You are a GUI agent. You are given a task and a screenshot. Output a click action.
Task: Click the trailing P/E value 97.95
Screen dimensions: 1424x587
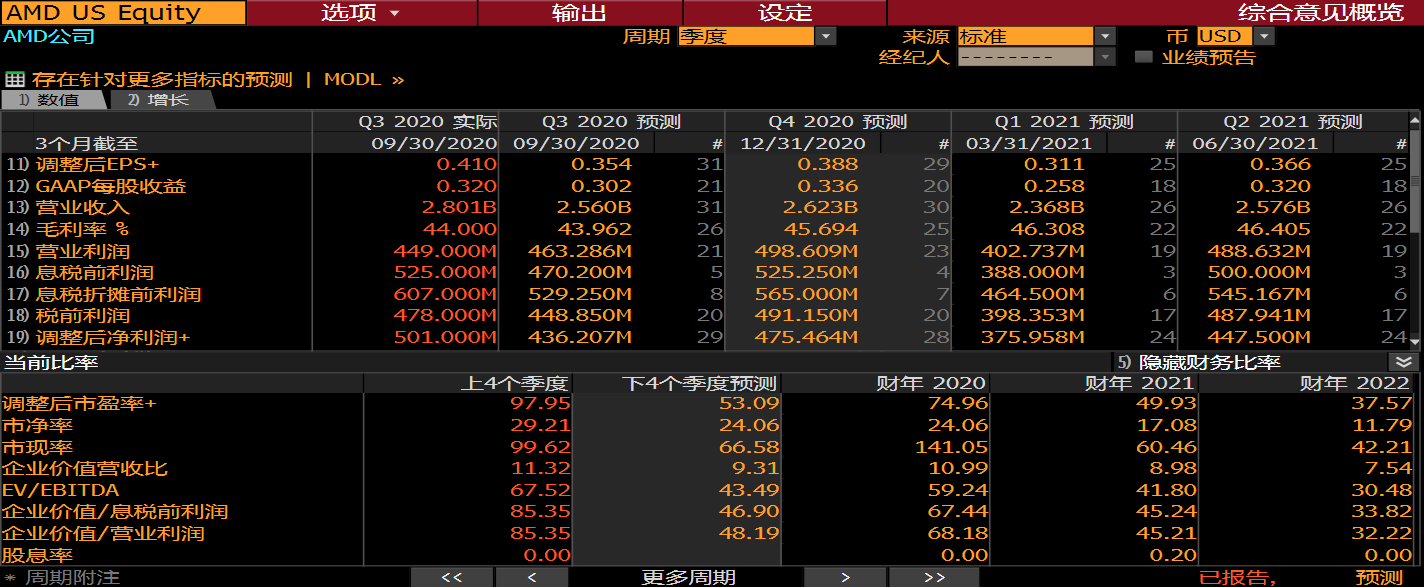[541, 403]
